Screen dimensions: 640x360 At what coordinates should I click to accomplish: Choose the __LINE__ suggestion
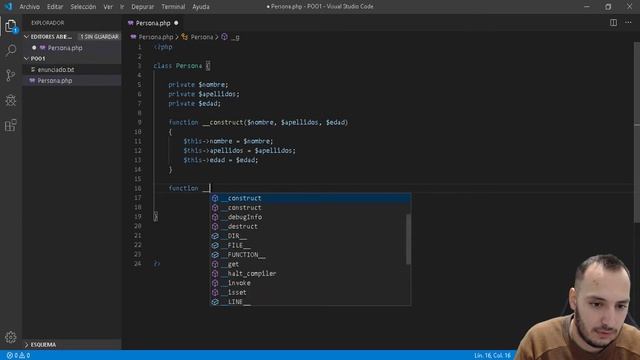(x=310, y=301)
